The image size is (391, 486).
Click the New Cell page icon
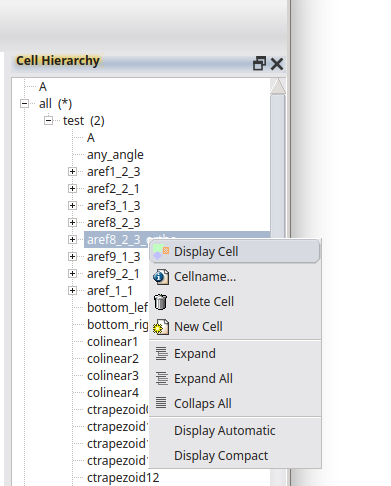[161, 327]
